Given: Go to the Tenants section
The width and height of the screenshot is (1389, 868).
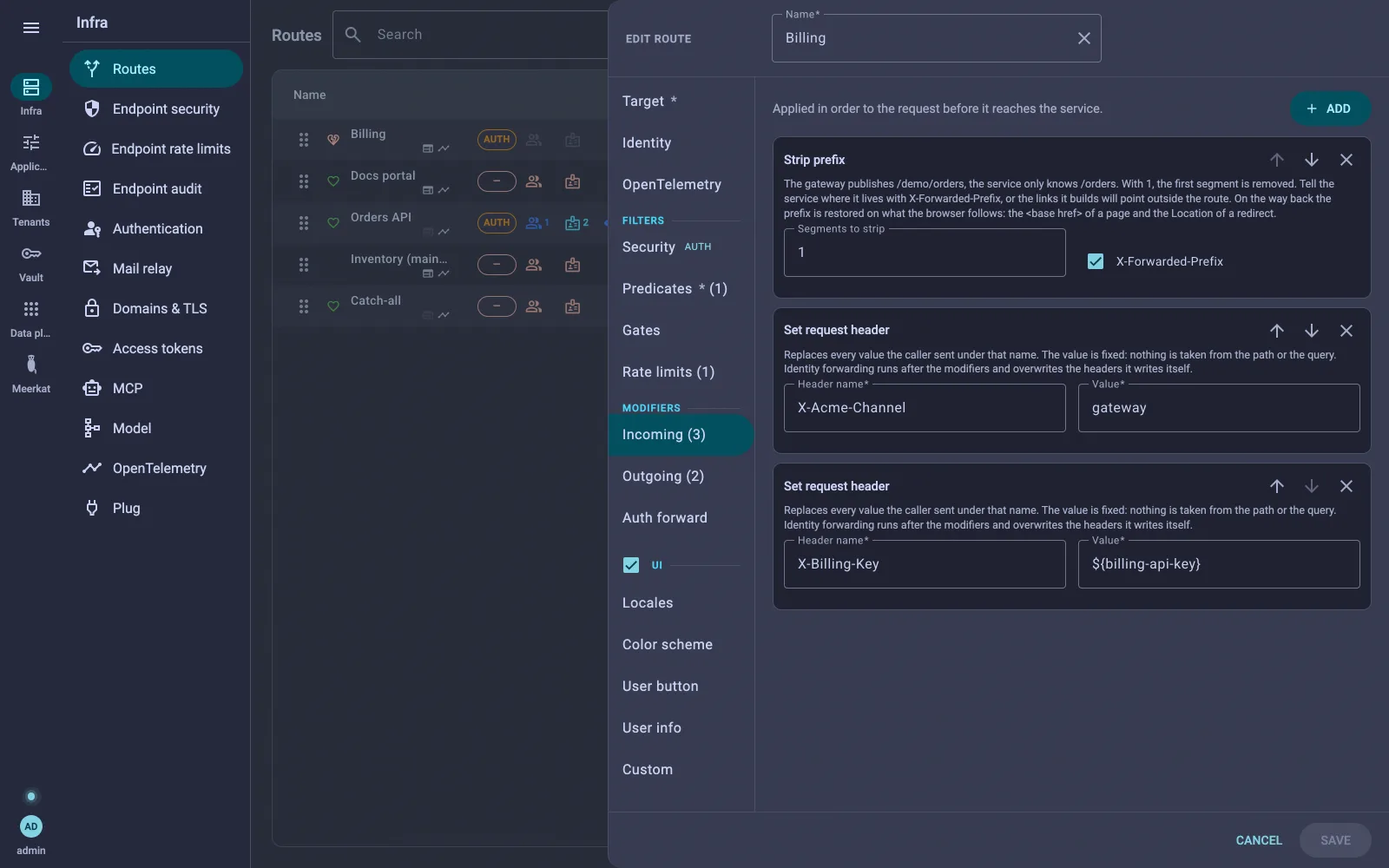Looking at the screenshot, I should pyautogui.click(x=31, y=207).
